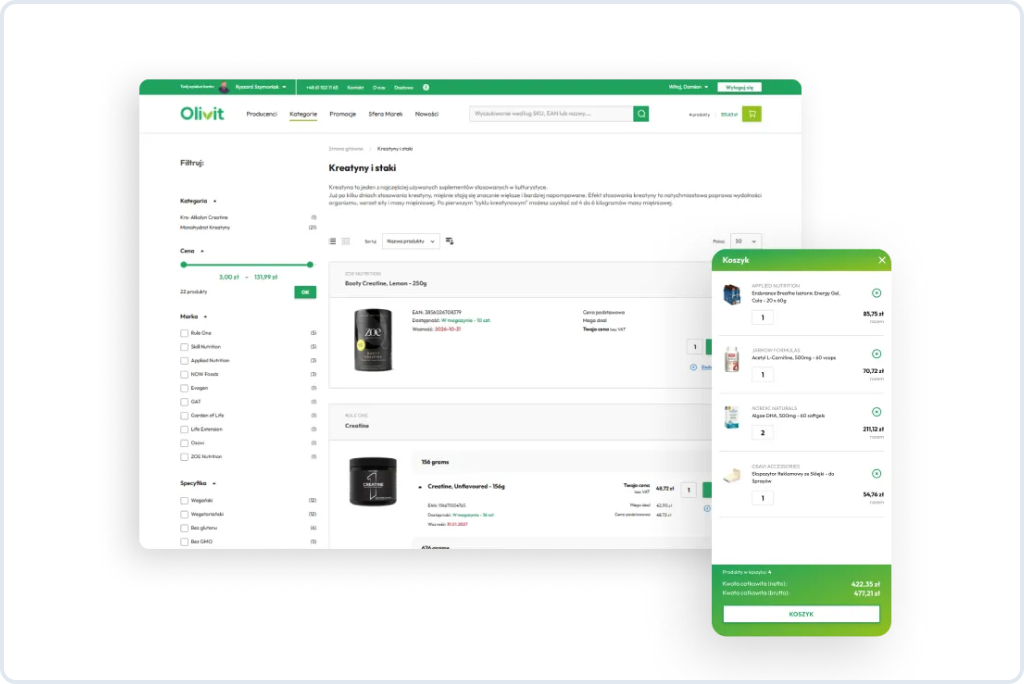
Task: Click the KOSZYK button in cart panel
Action: click(801, 614)
